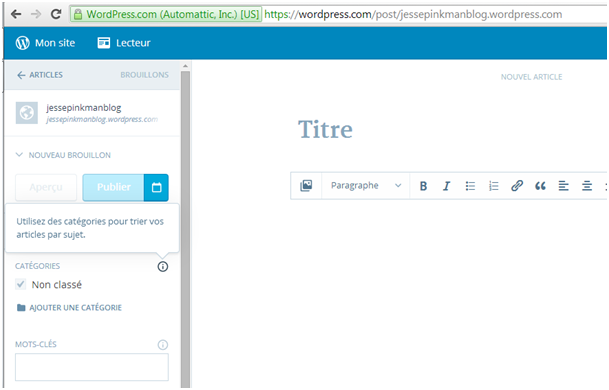Click the browser forward arrow
609x390 pixels.
click(36, 14)
